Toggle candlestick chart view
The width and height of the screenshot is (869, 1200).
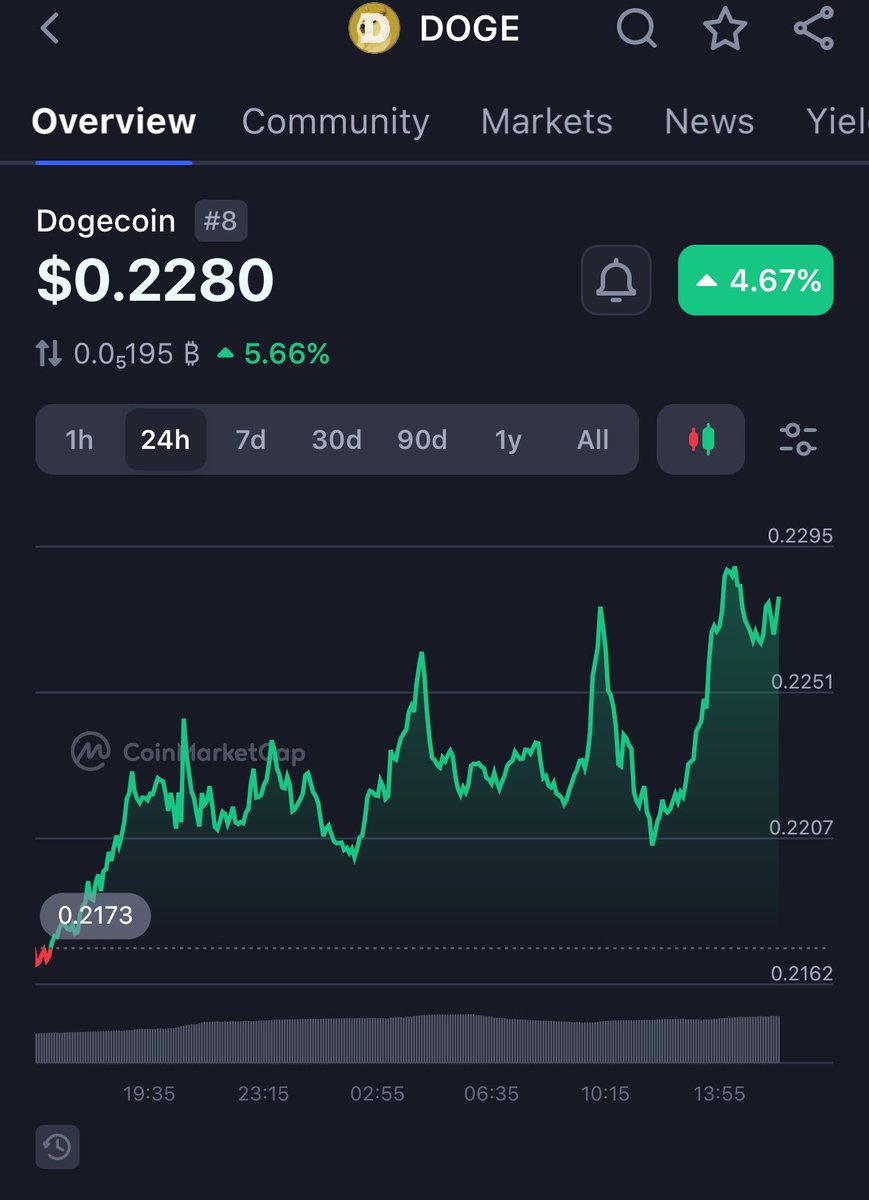coord(700,439)
